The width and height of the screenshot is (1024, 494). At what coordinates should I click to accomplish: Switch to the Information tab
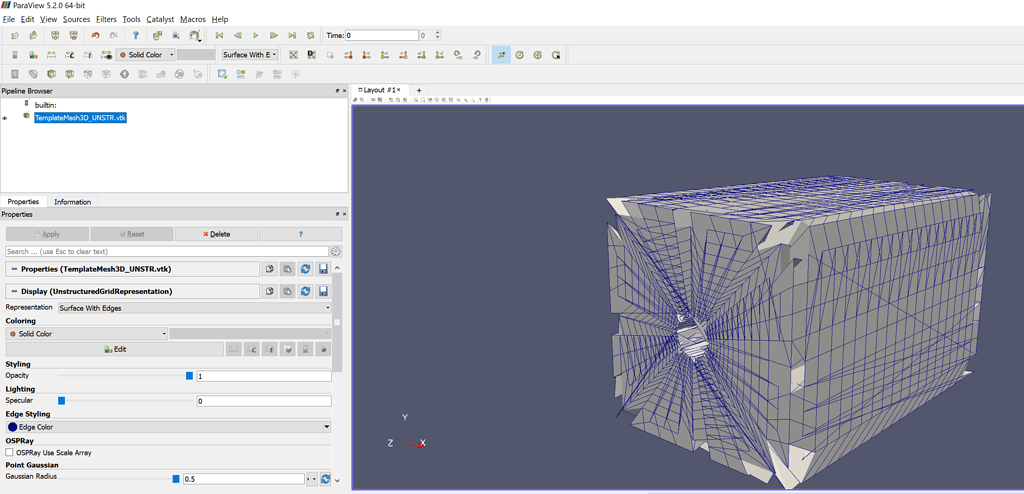pos(72,202)
